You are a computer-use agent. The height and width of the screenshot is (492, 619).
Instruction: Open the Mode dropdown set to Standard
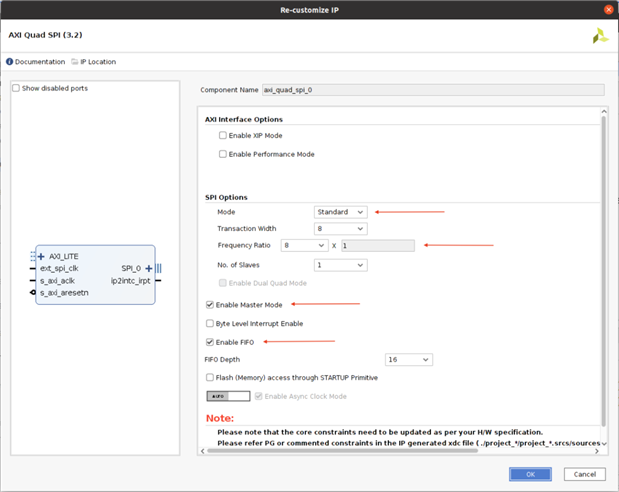point(340,212)
